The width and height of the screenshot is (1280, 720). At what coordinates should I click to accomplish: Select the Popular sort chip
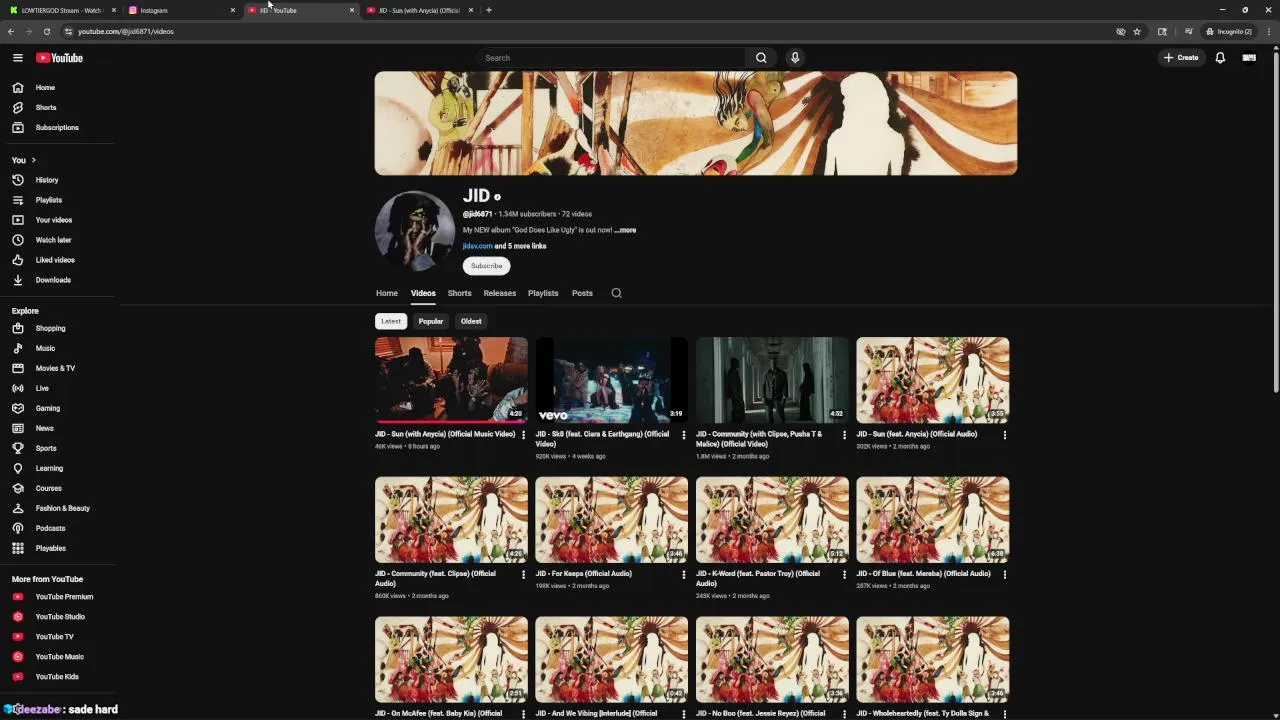(431, 321)
